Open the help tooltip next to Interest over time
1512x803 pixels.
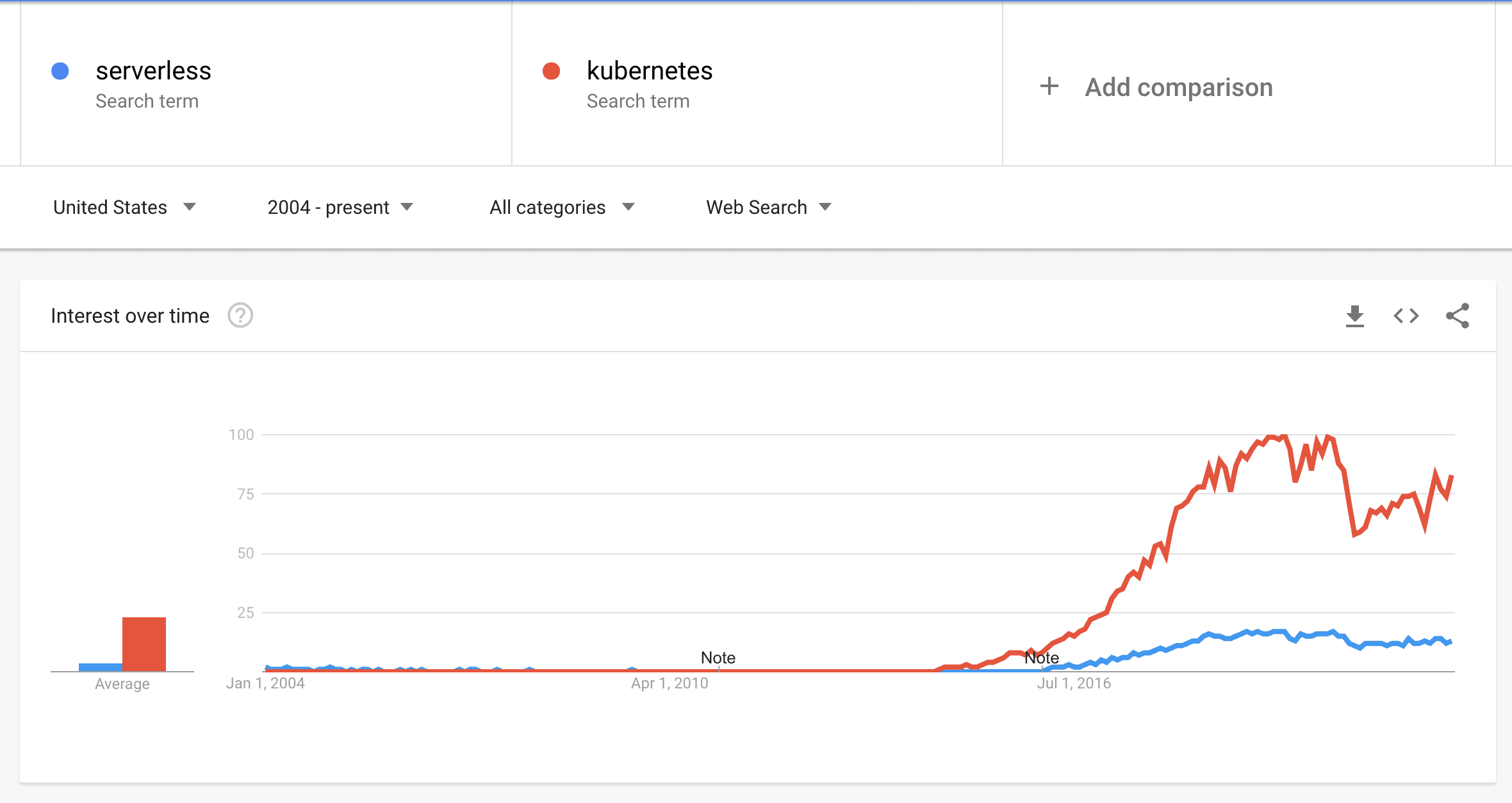pyautogui.click(x=239, y=315)
